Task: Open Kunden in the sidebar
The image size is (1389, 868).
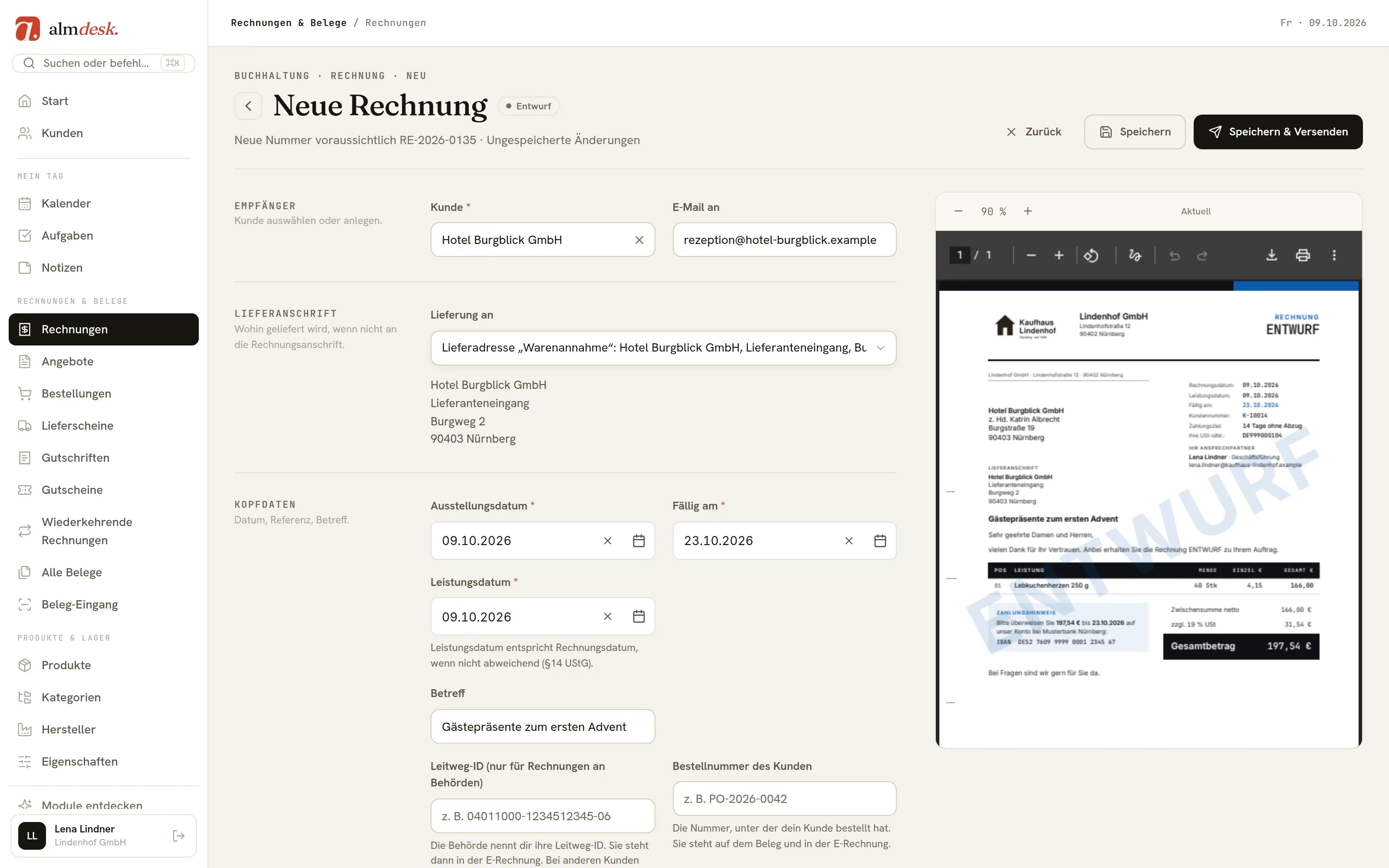Action: [103, 133]
